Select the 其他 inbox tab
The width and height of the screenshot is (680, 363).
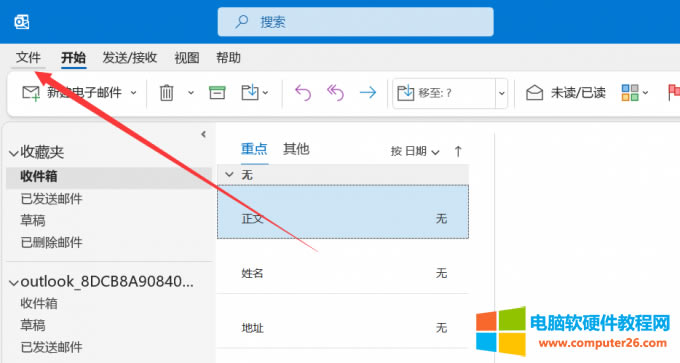tap(296, 149)
